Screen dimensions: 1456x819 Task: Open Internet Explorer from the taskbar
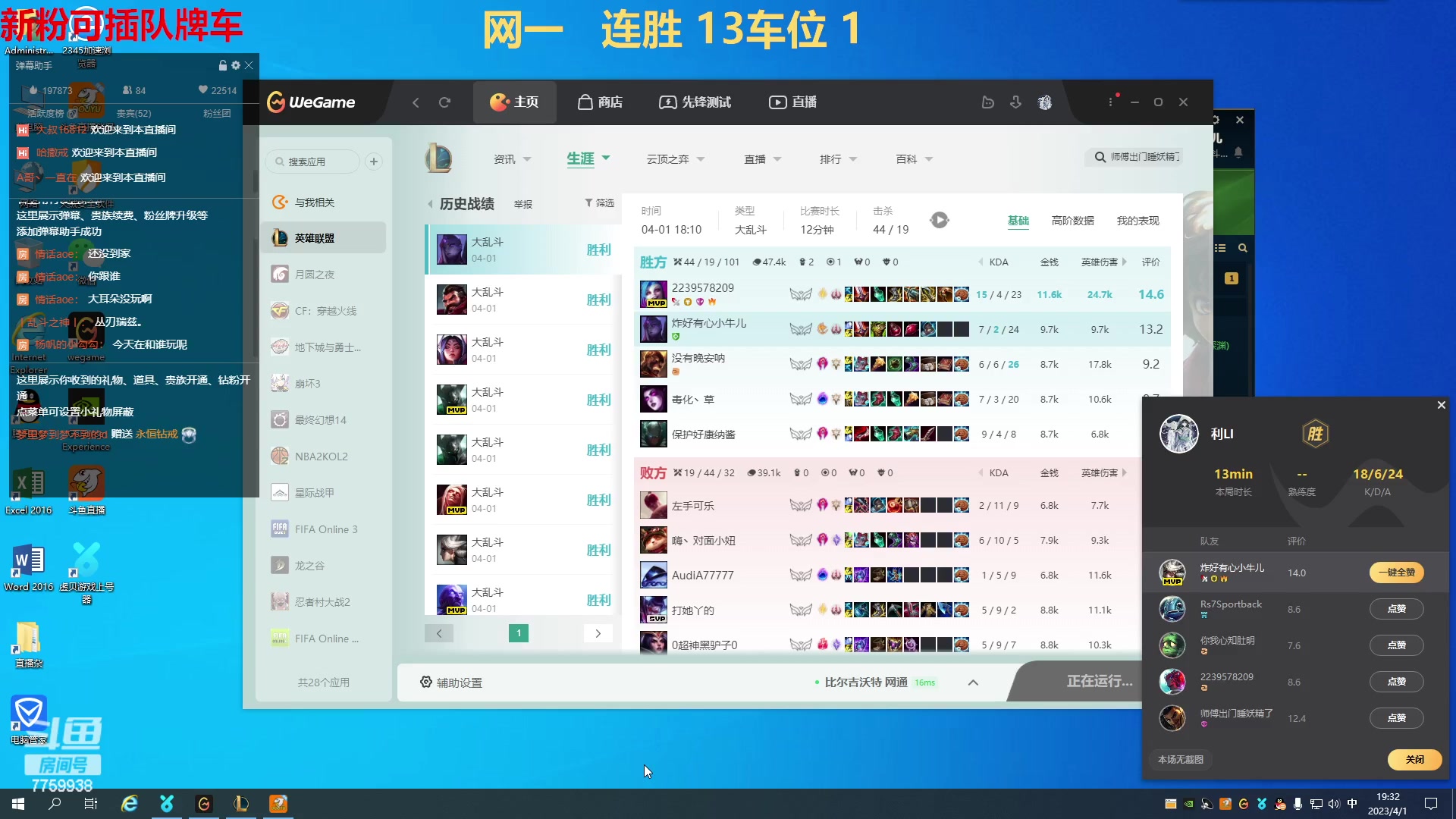pyautogui.click(x=130, y=804)
